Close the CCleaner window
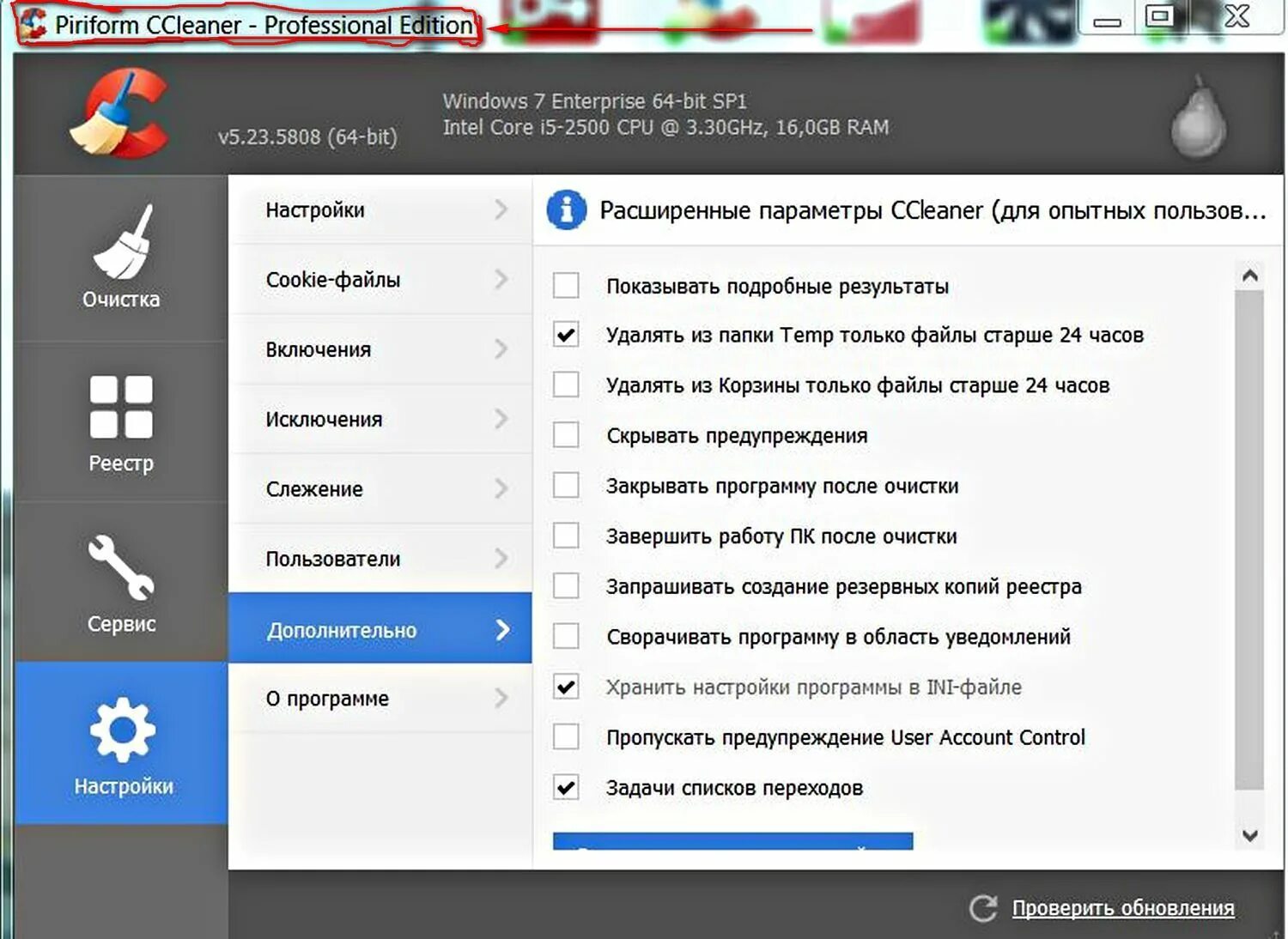Screen dimensions: 1288x939 pyautogui.click(x=1237, y=16)
